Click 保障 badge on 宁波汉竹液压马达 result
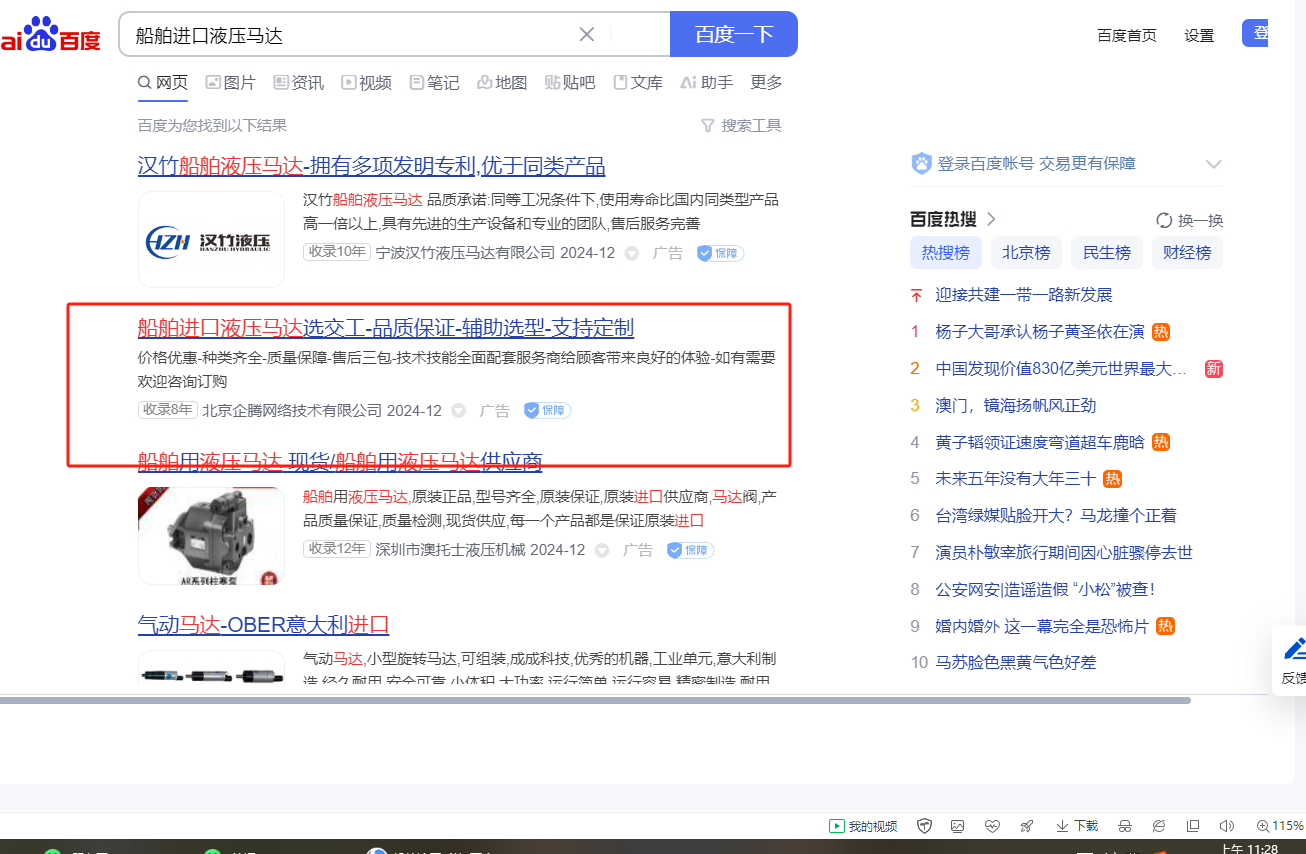 (720, 253)
